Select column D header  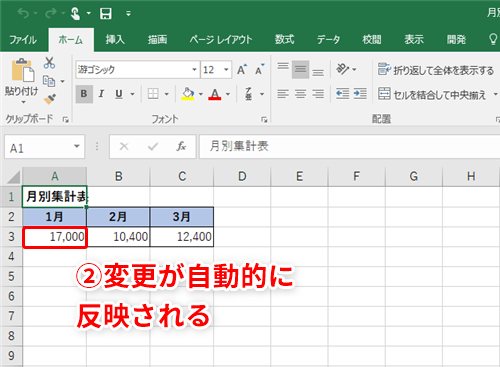tap(242, 176)
